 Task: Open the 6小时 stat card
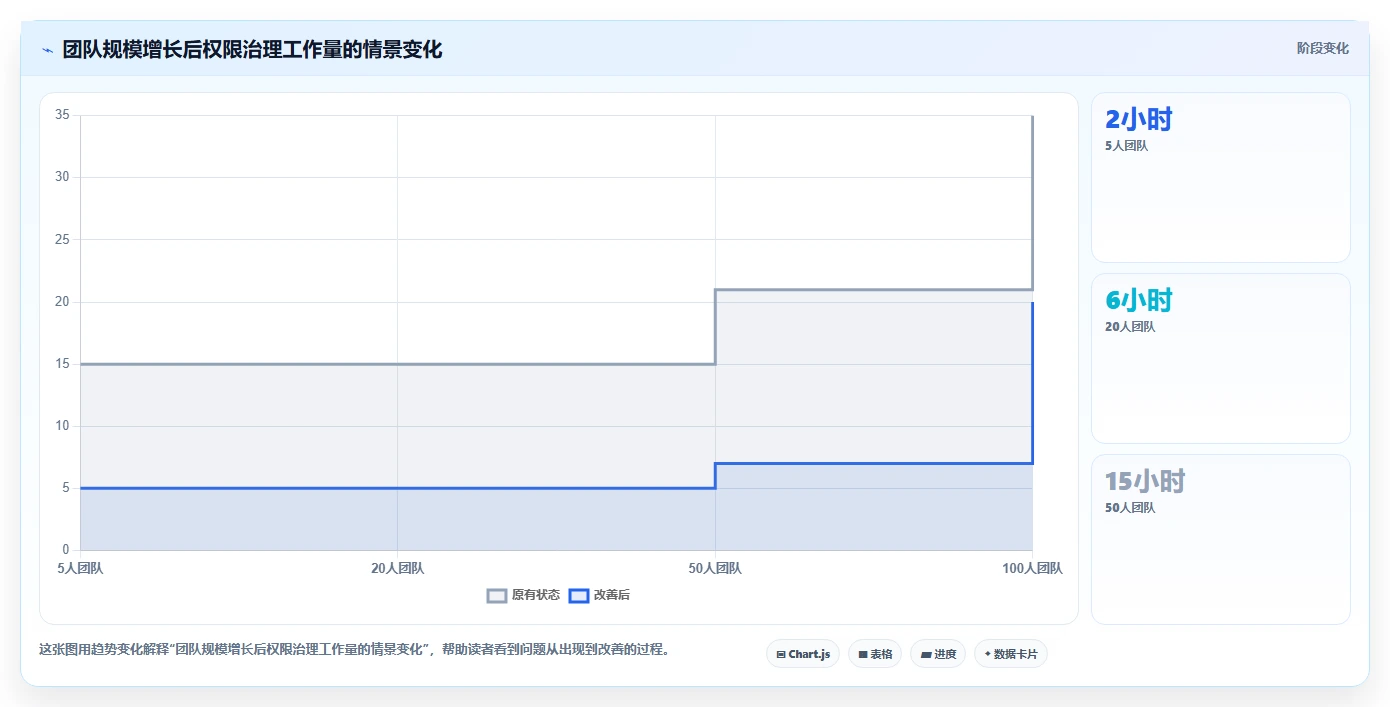pos(1220,358)
